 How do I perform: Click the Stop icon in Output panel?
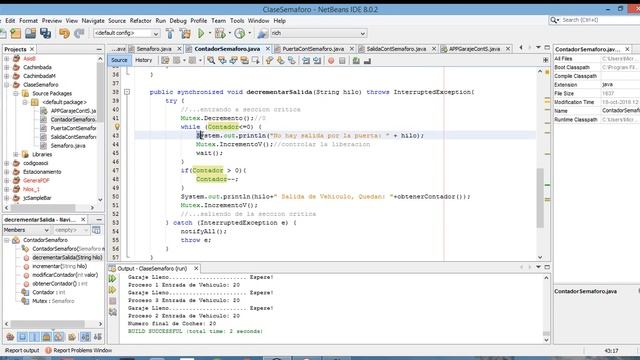113,301
